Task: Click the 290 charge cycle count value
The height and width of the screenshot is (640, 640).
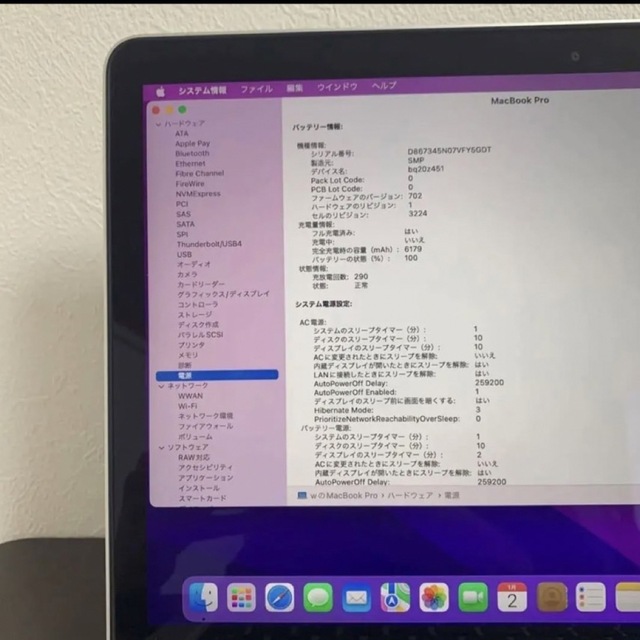Action: coord(361,277)
